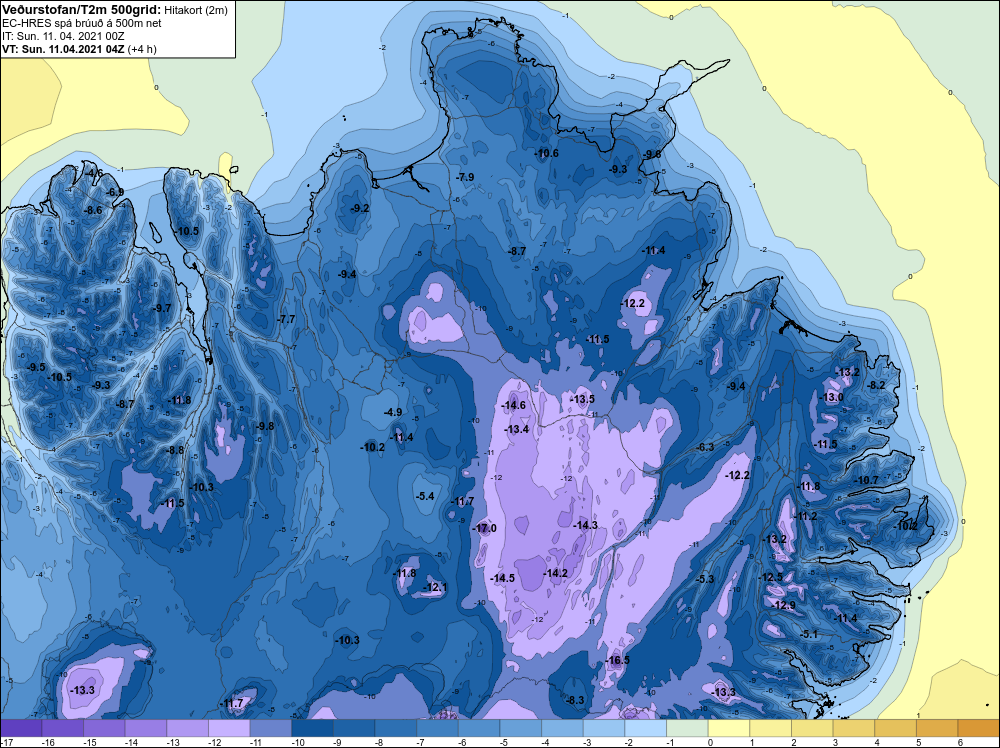The image size is (1000, 748).
Task: Click the -13.5 temperature value
Action: (x=582, y=399)
